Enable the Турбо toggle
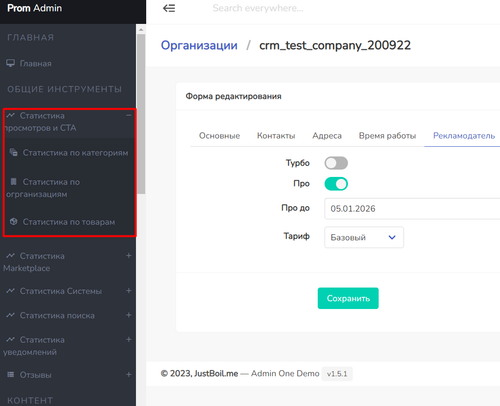 pos(336,163)
